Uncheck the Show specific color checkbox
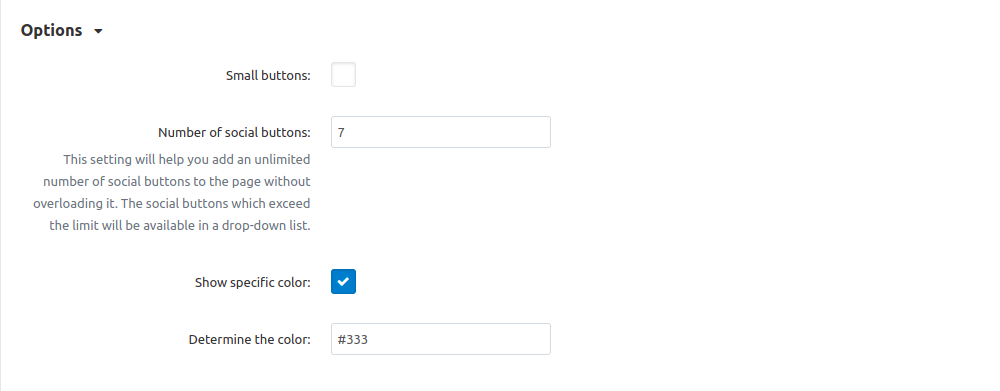The width and height of the screenshot is (1000, 391). tap(343, 281)
